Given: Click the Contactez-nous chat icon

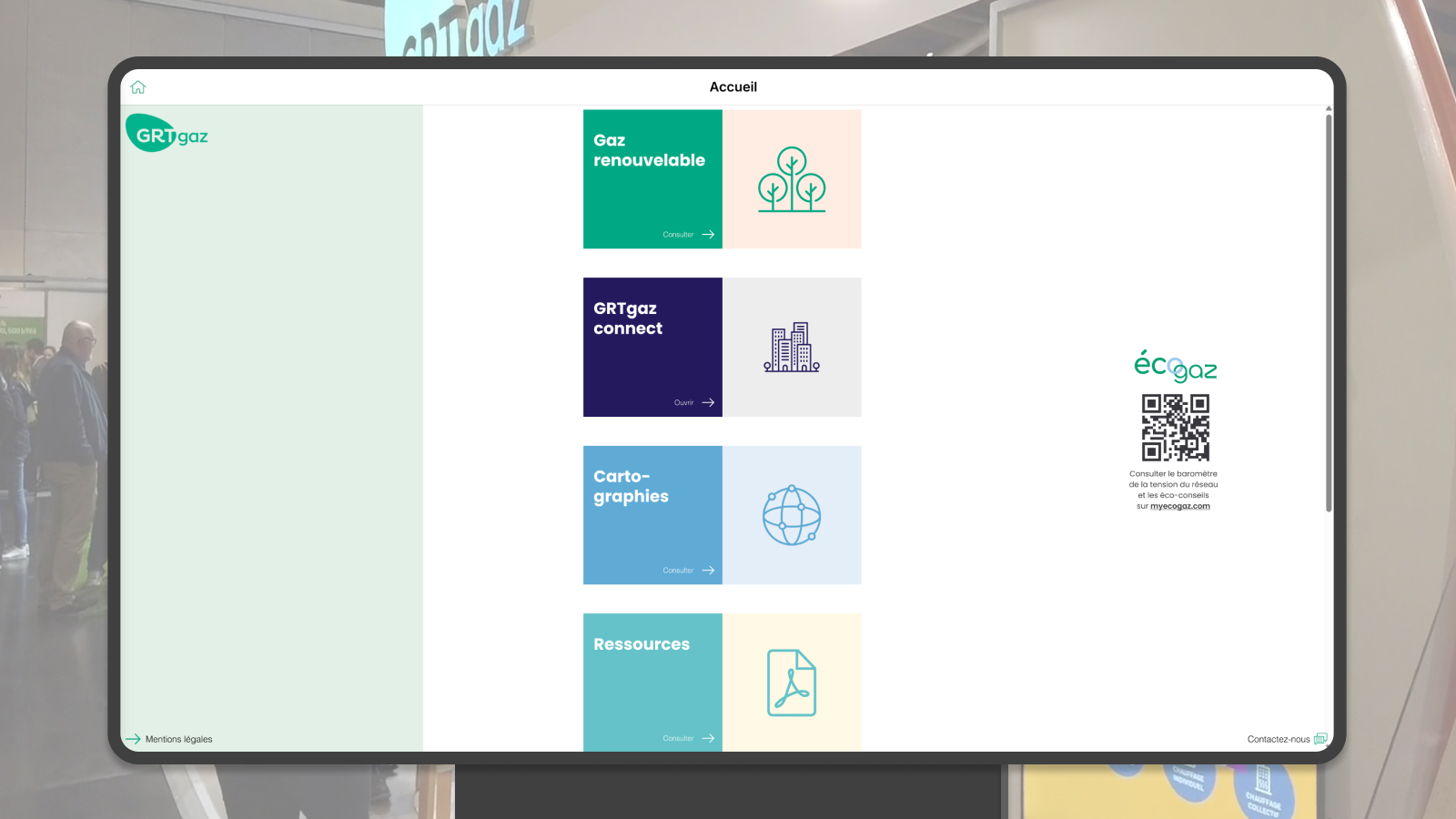Looking at the screenshot, I should click(1320, 739).
